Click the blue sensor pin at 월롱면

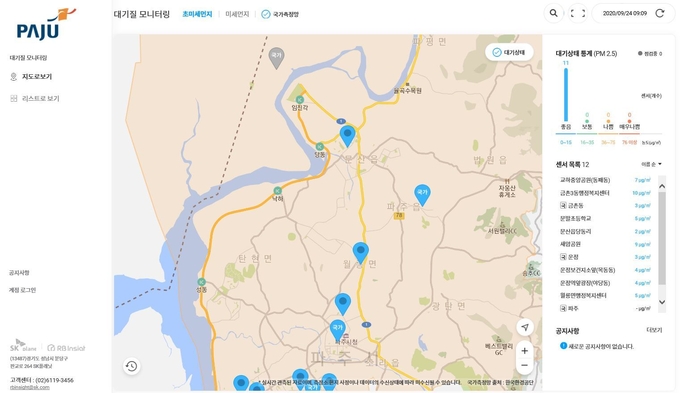pos(360,253)
